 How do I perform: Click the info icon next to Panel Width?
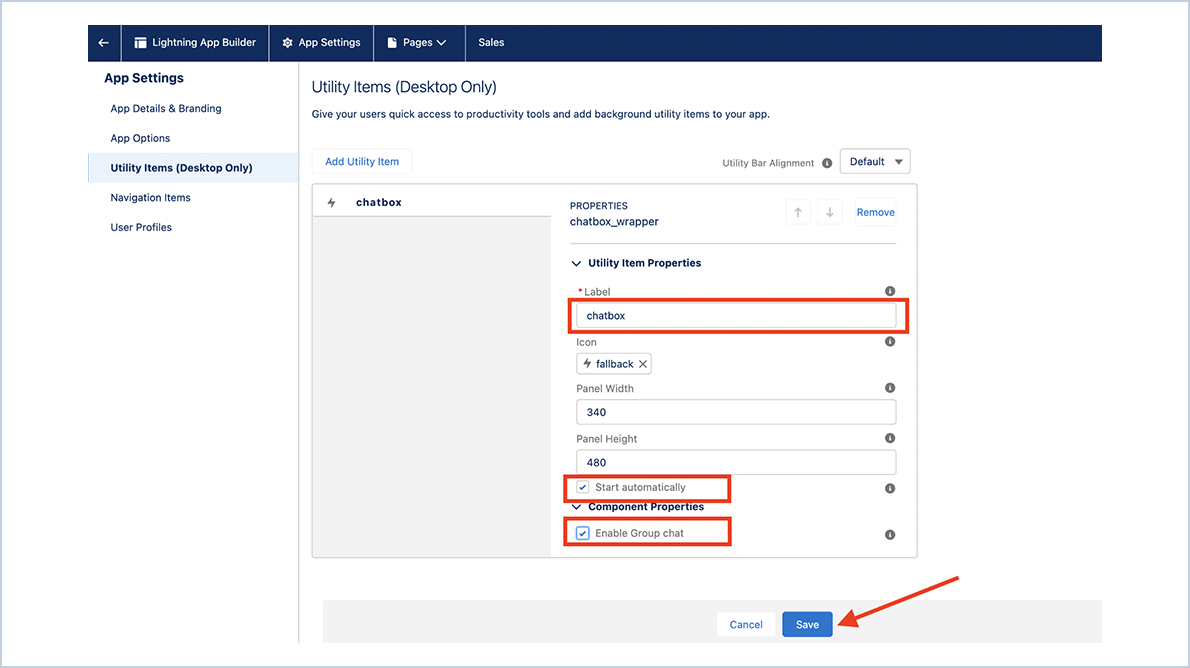point(890,387)
